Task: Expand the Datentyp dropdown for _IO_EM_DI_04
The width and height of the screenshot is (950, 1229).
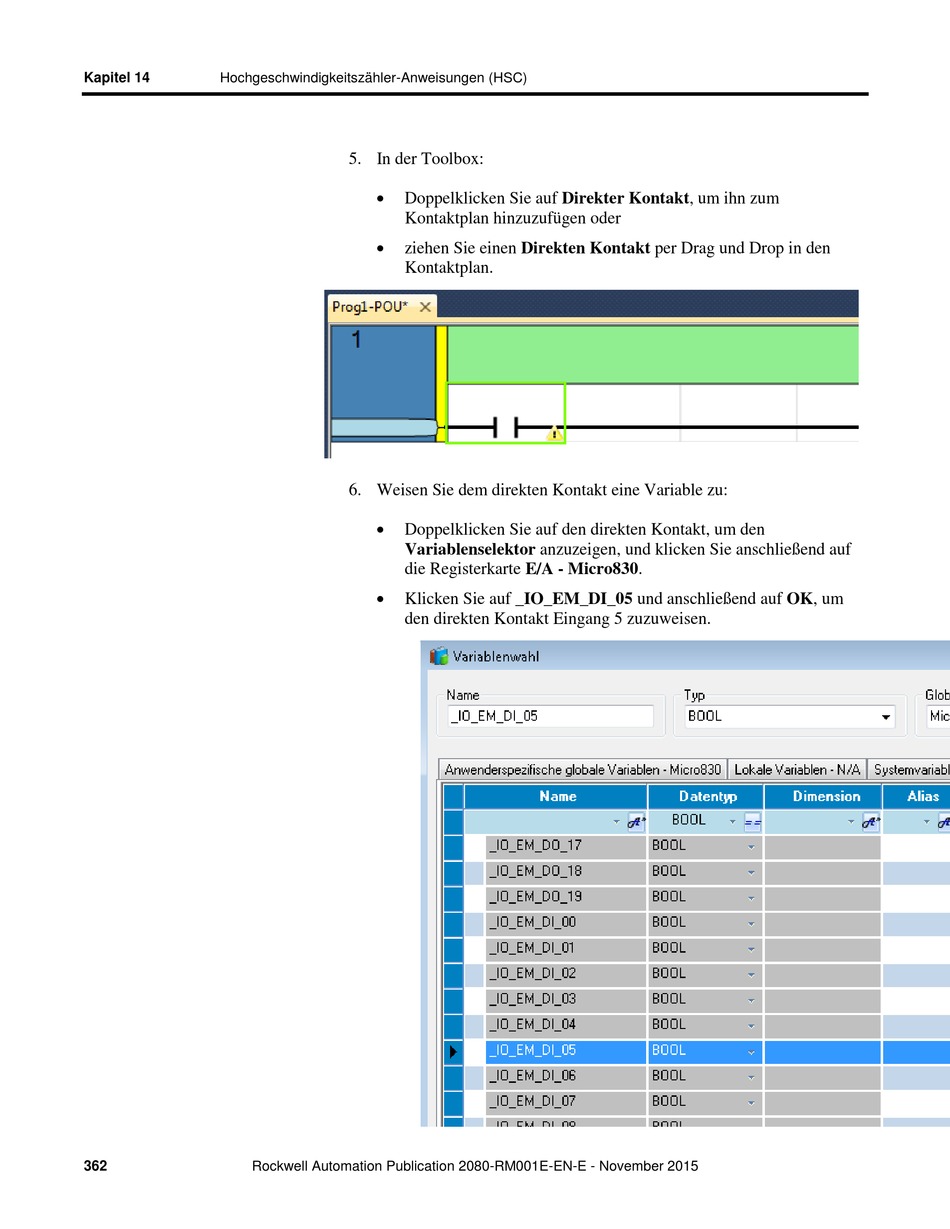Action: (x=751, y=1025)
